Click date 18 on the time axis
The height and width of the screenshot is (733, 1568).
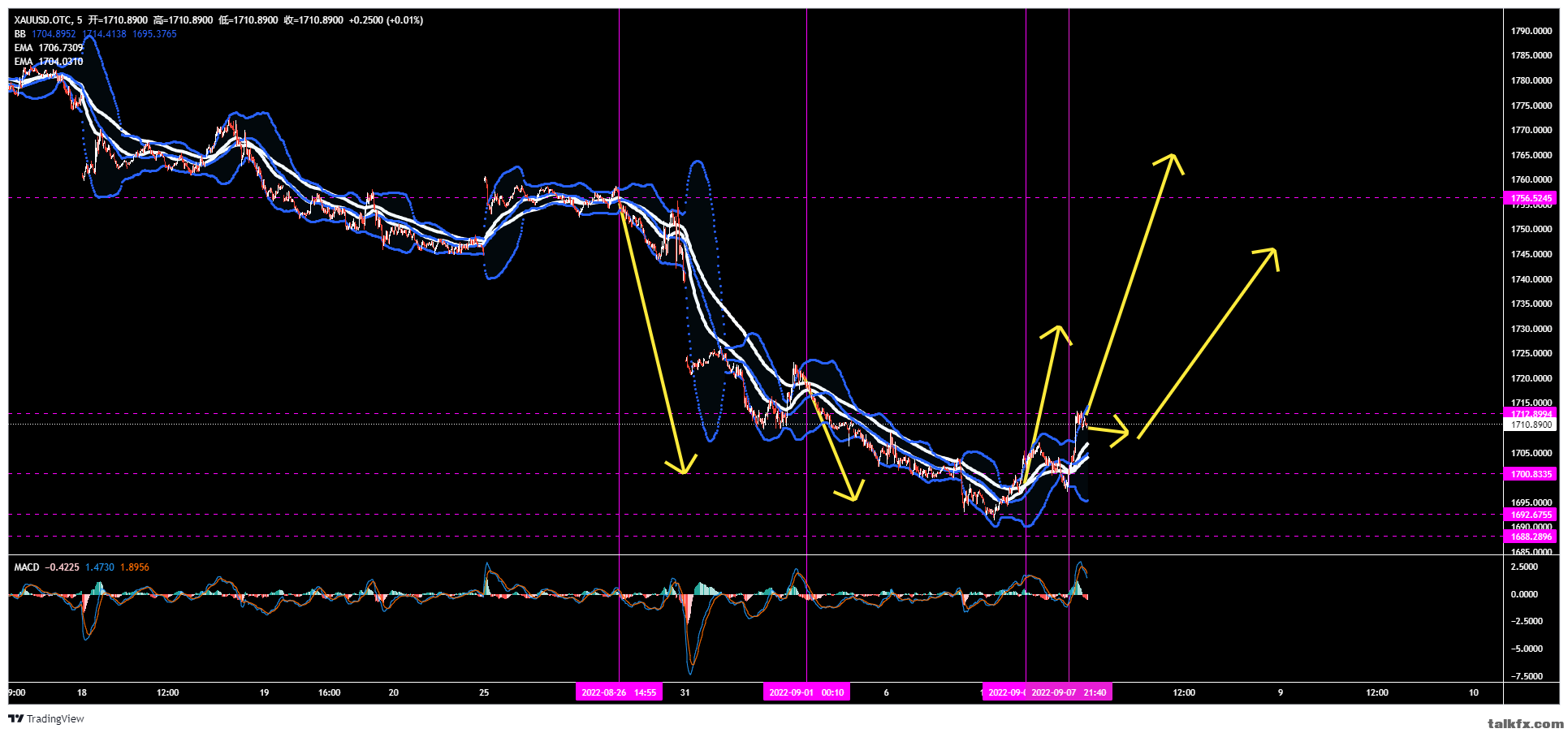82,692
